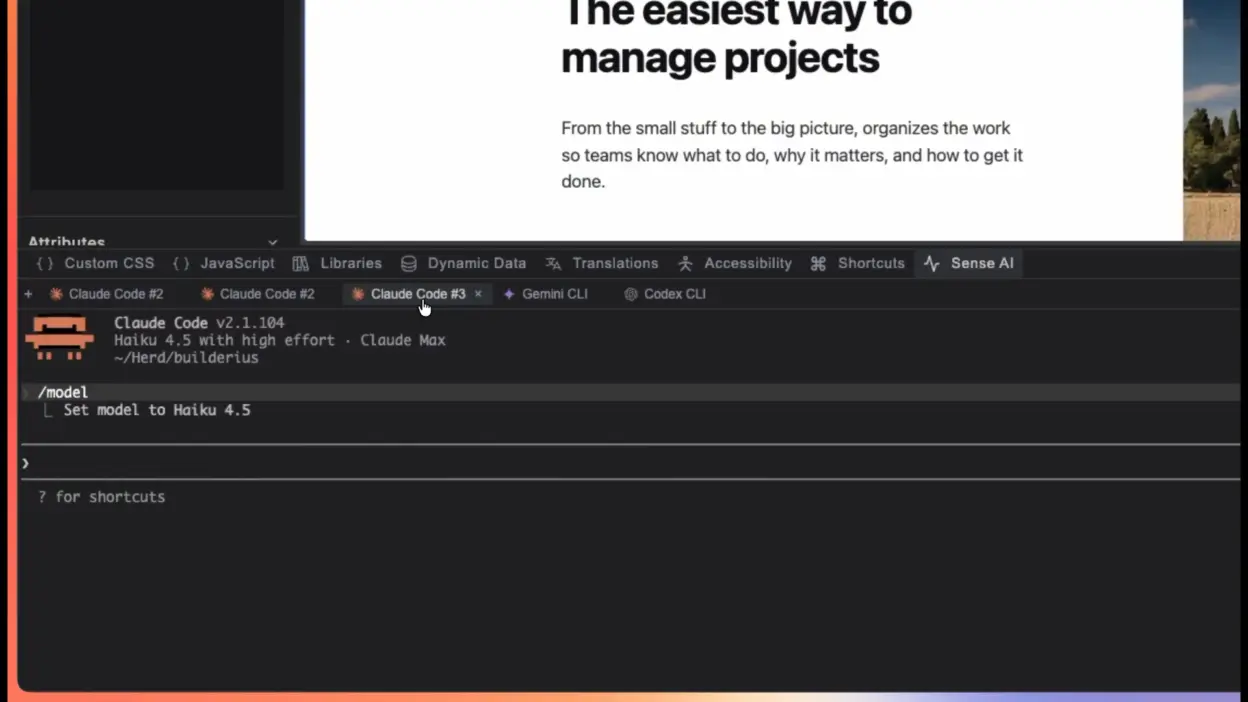Add a new terminal tab with plus button
This screenshot has height=702, width=1248.
coord(27,293)
